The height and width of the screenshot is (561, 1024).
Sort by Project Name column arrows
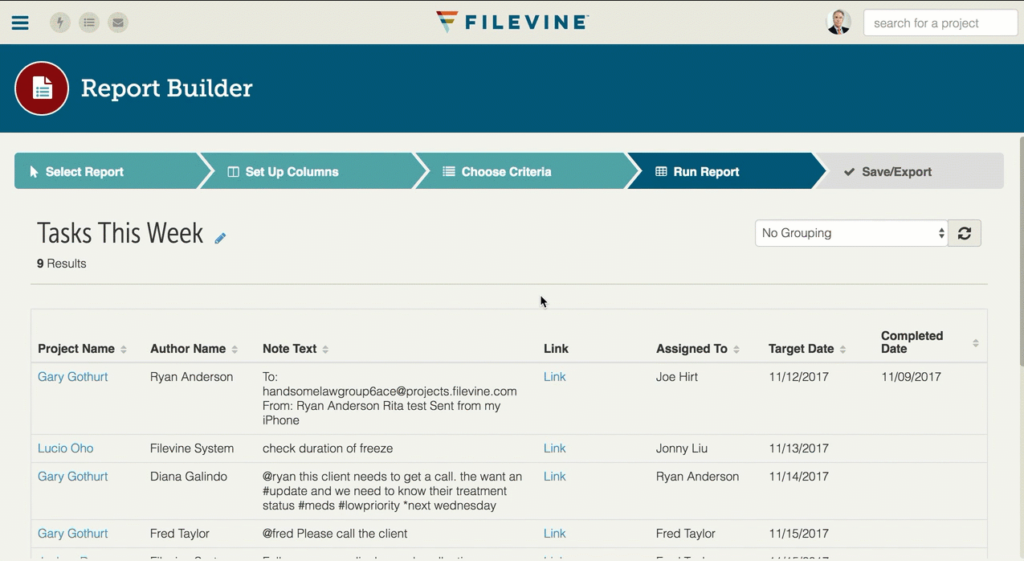[x=123, y=349]
